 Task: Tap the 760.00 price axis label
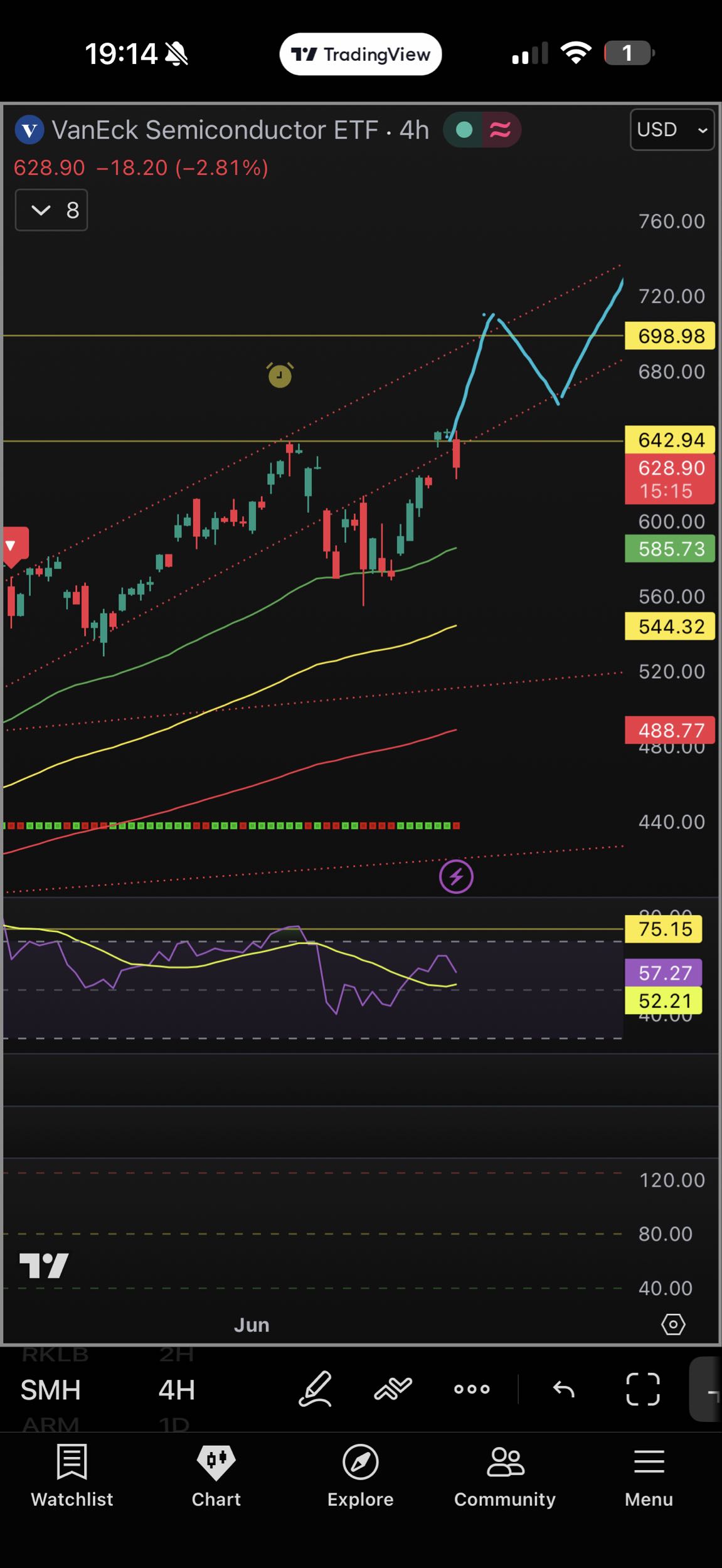point(671,221)
